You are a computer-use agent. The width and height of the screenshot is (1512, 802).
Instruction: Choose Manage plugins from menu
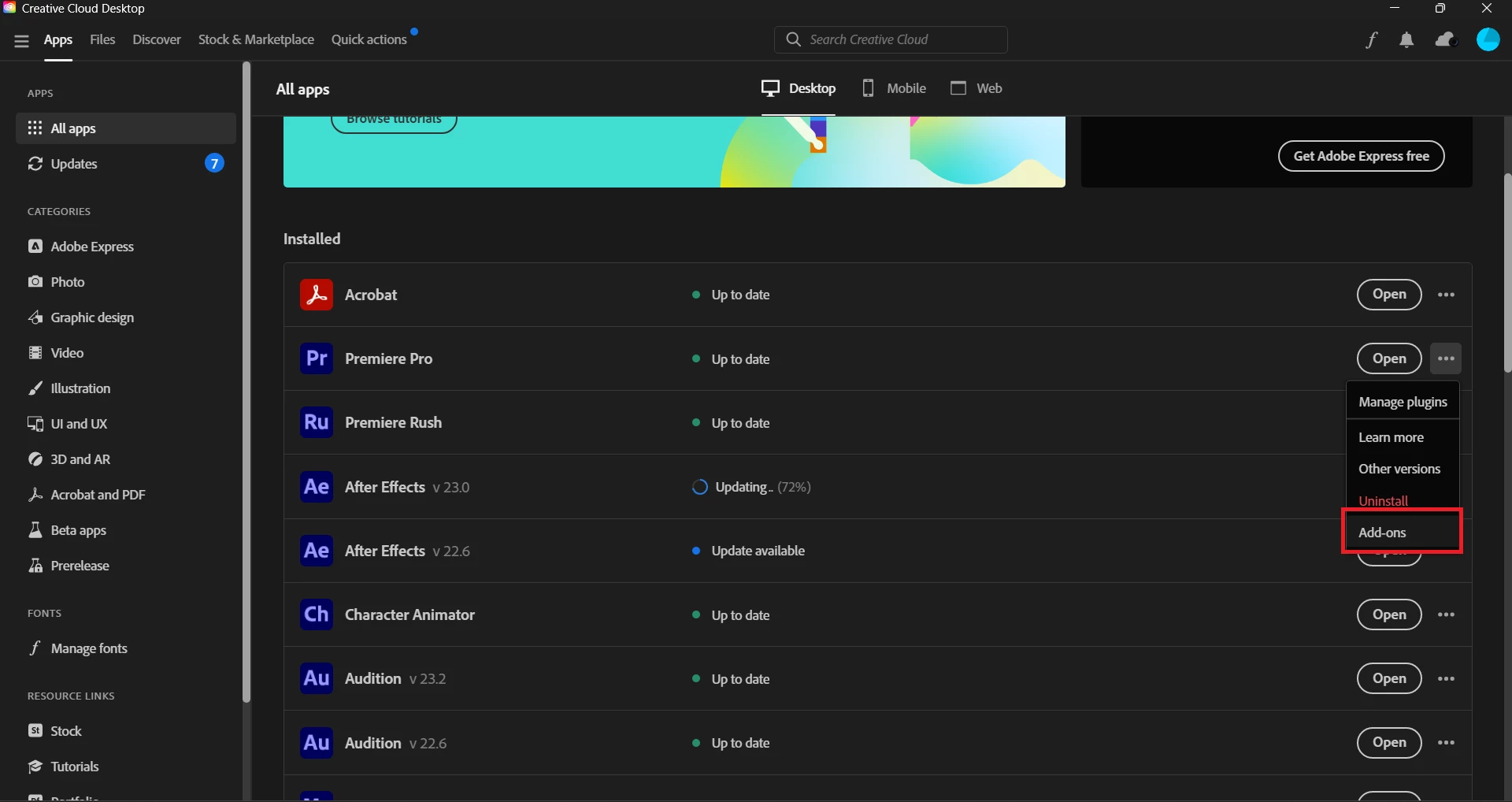(x=1403, y=402)
